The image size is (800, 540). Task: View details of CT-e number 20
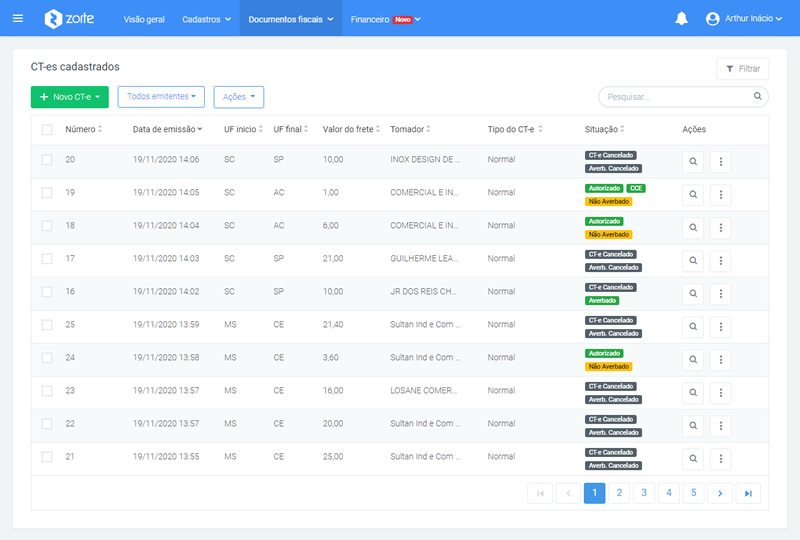click(693, 162)
